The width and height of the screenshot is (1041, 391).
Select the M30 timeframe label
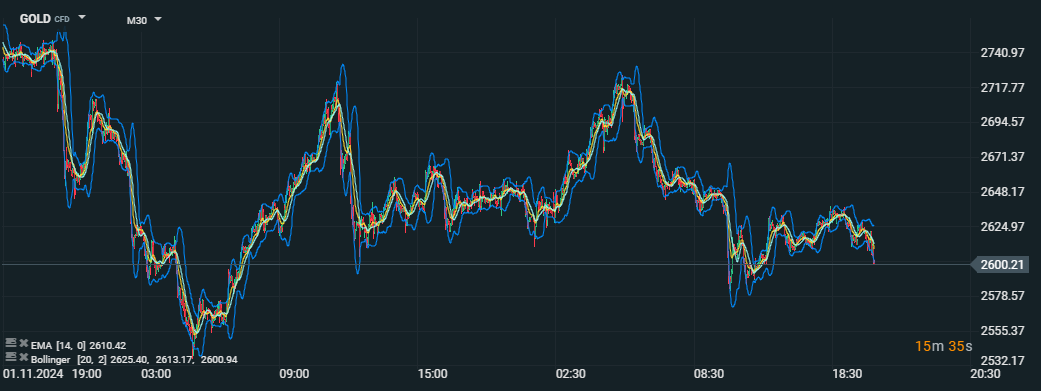coord(137,21)
